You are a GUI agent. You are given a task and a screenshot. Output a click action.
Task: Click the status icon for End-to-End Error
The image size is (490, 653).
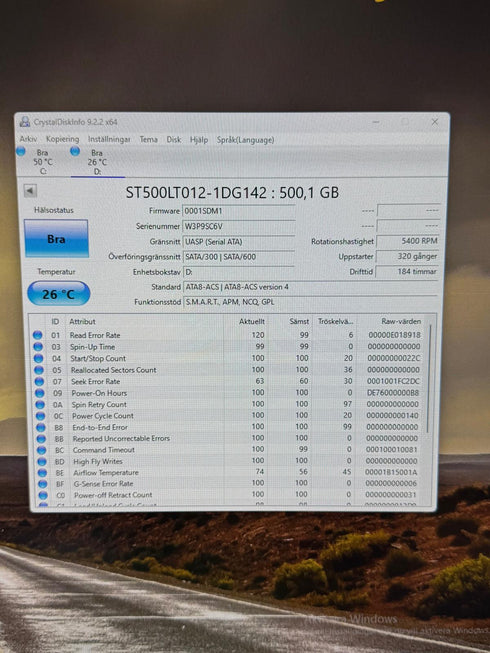41,427
